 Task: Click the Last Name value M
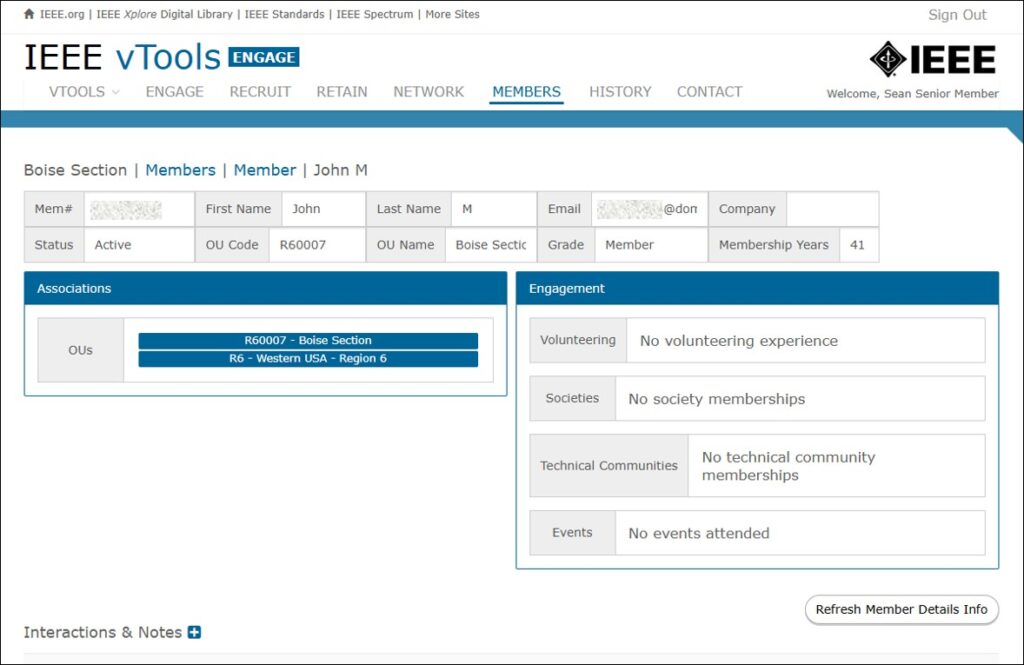(467, 209)
